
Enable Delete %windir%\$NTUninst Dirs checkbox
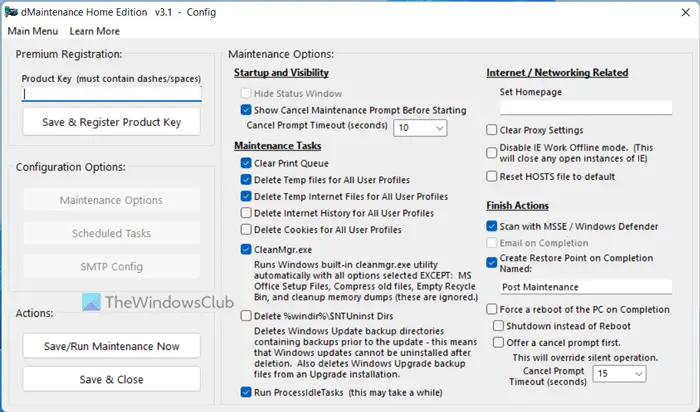[246, 316]
